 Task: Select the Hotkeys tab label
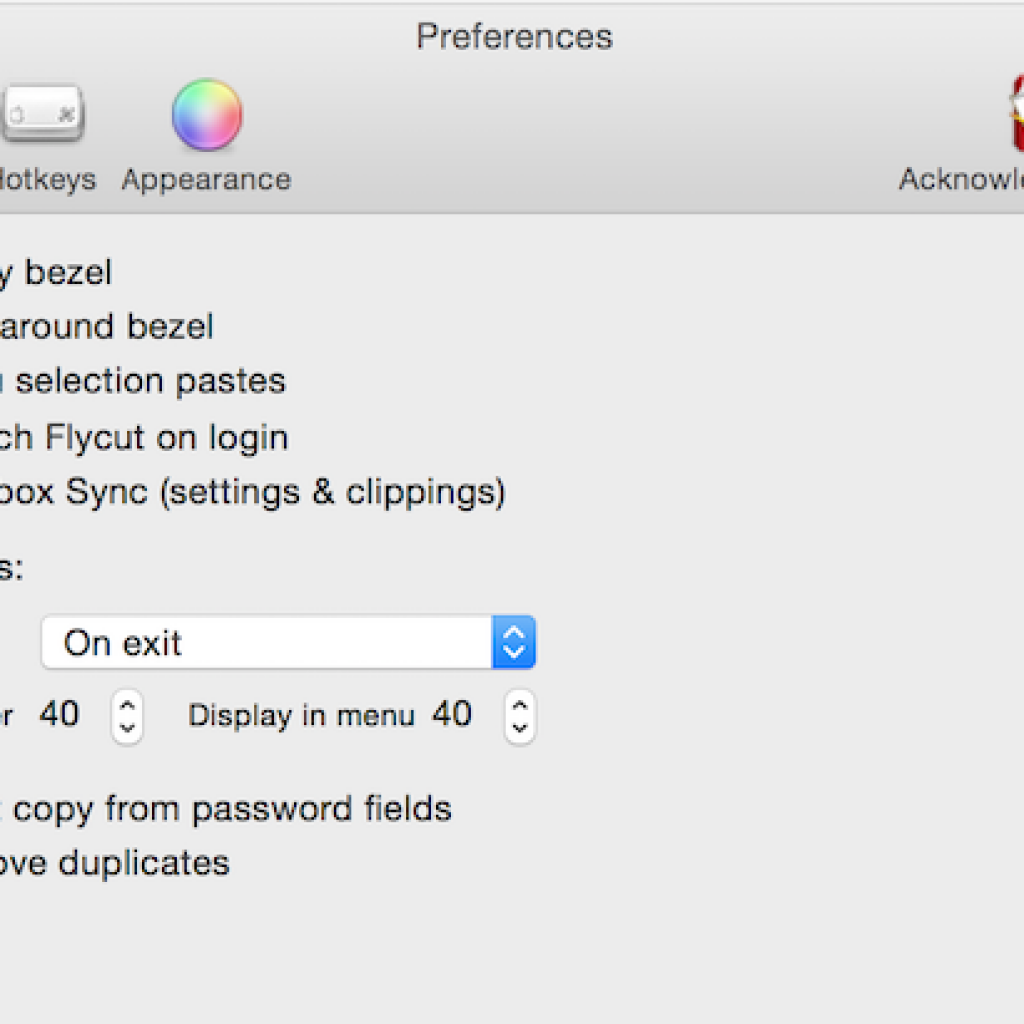click(x=48, y=180)
